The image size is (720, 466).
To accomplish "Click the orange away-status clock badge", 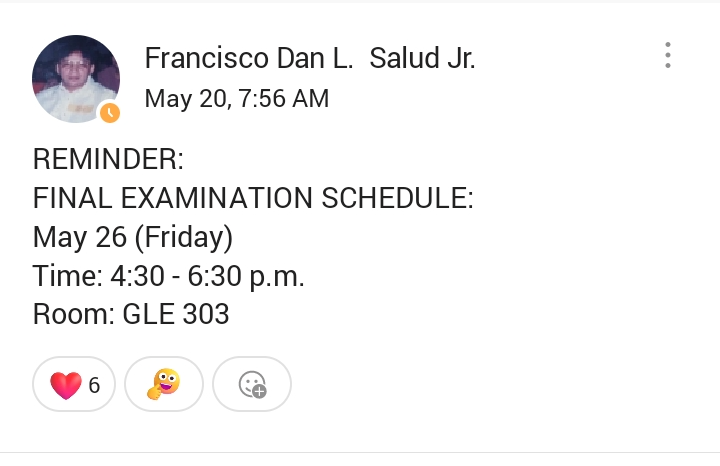I will coord(110,112).
